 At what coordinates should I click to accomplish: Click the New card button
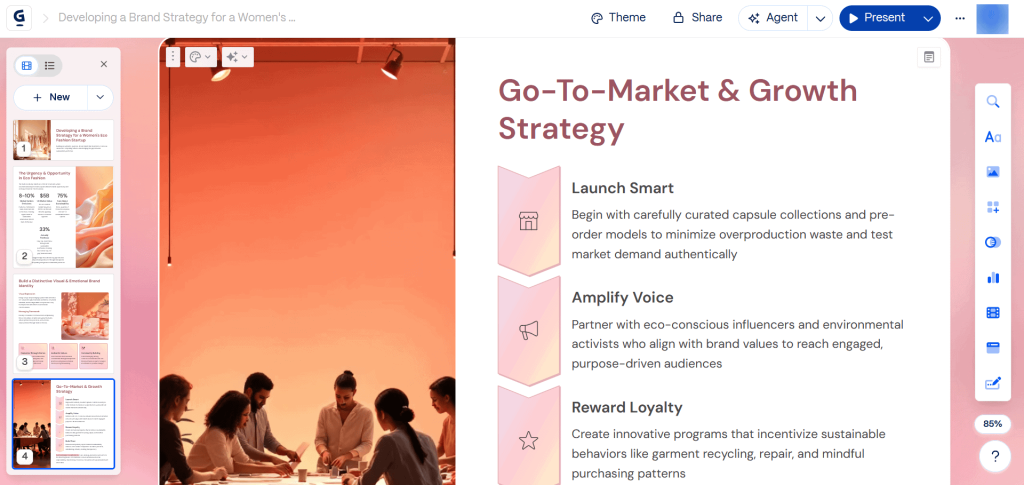(x=52, y=97)
